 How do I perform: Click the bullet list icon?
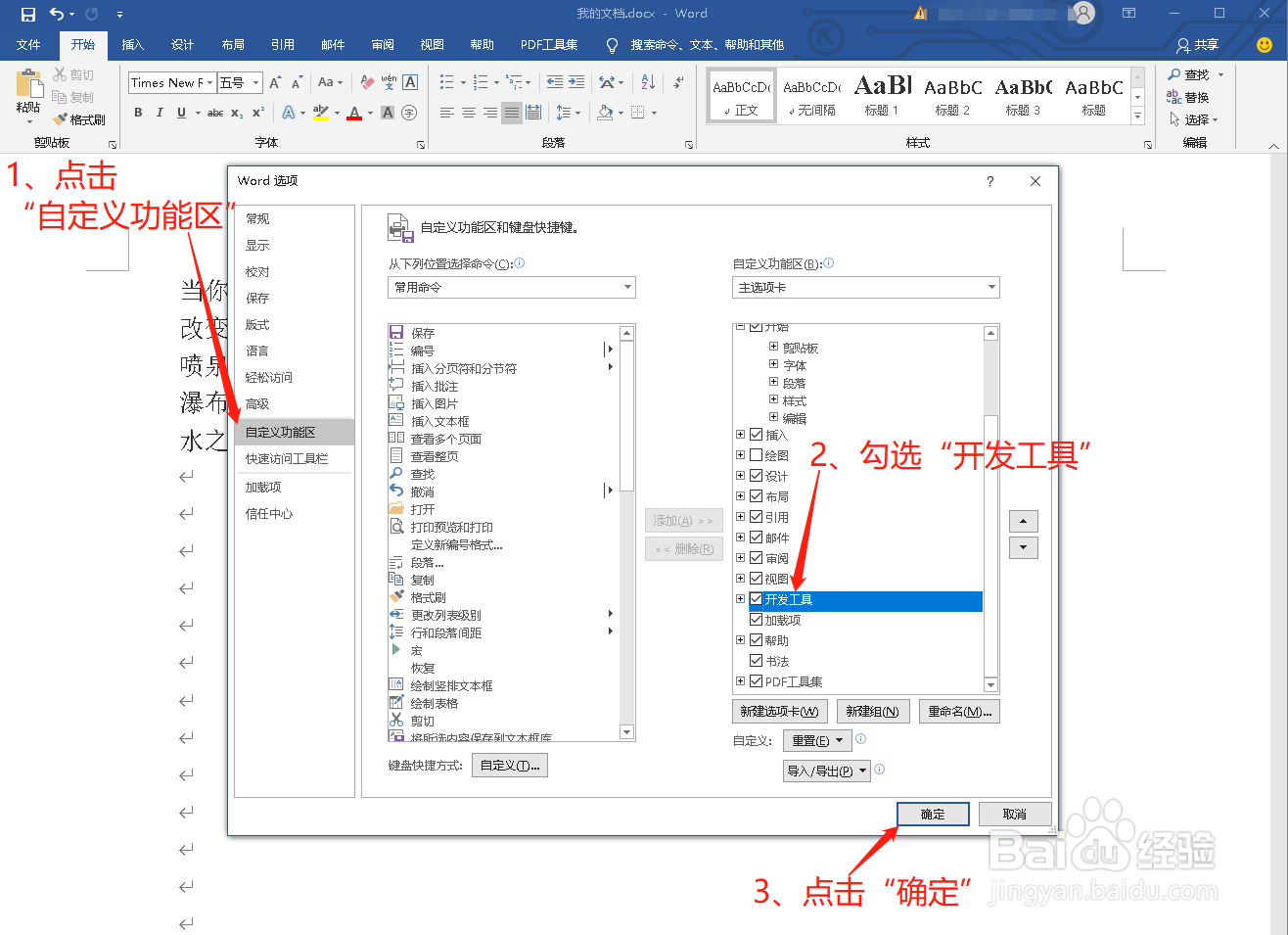point(446,82)
